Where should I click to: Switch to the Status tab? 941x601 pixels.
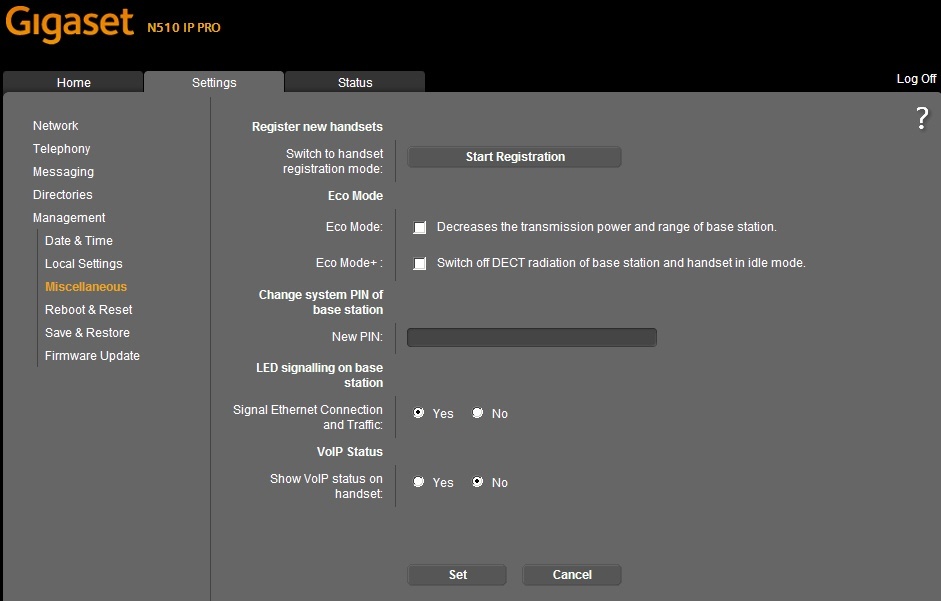[355, 82]
